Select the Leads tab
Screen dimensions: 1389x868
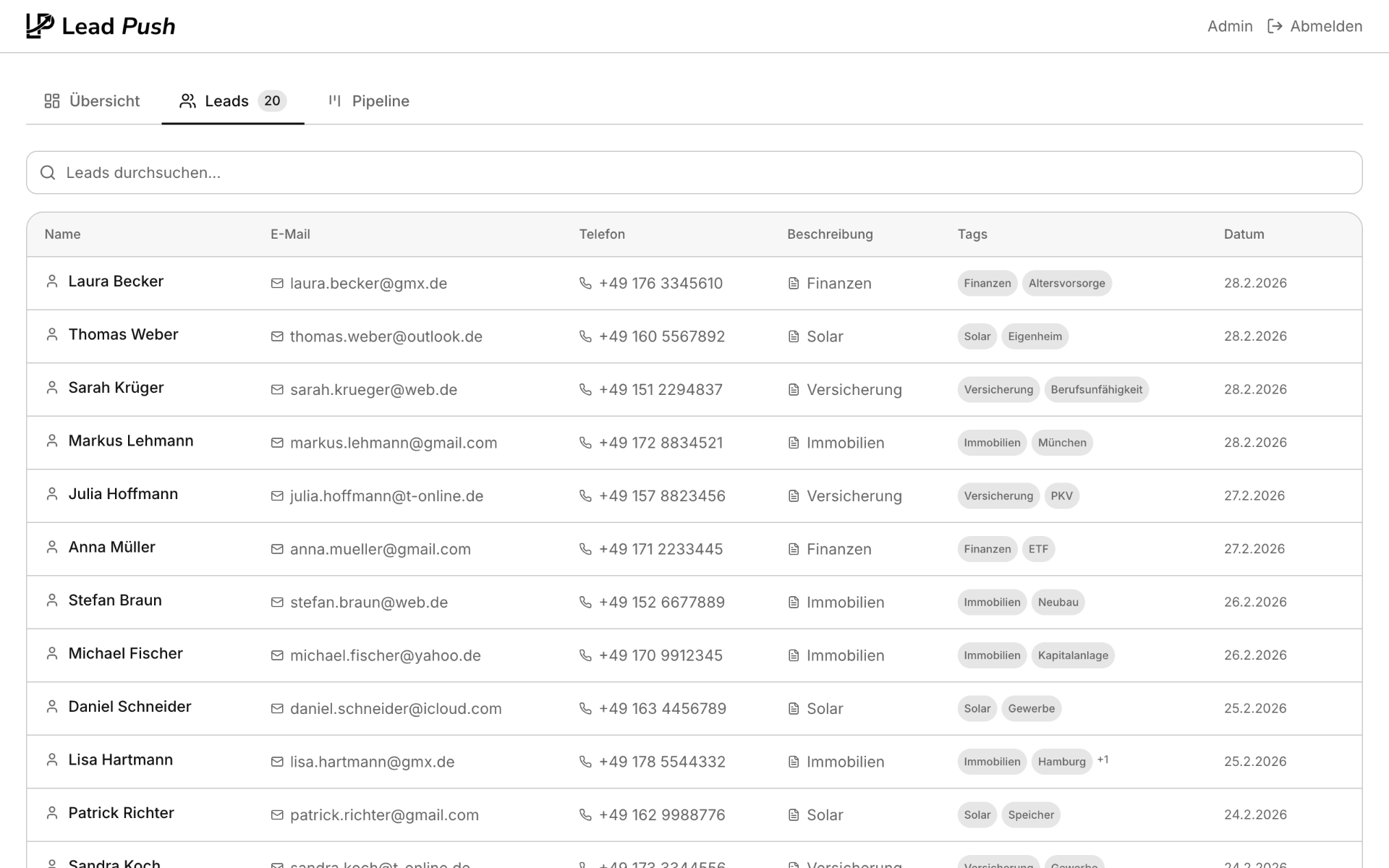(233, 101)
